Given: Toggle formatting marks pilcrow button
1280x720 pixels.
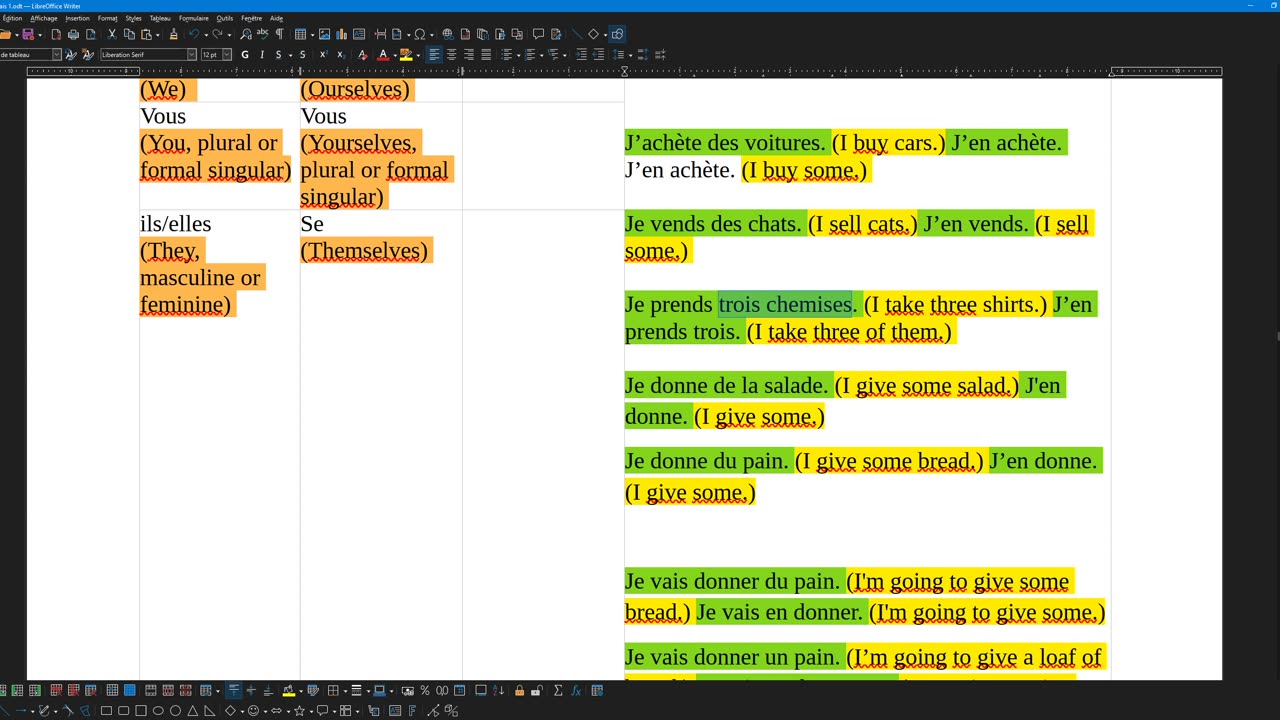Looking at the screenshot, I should (279, 34).
